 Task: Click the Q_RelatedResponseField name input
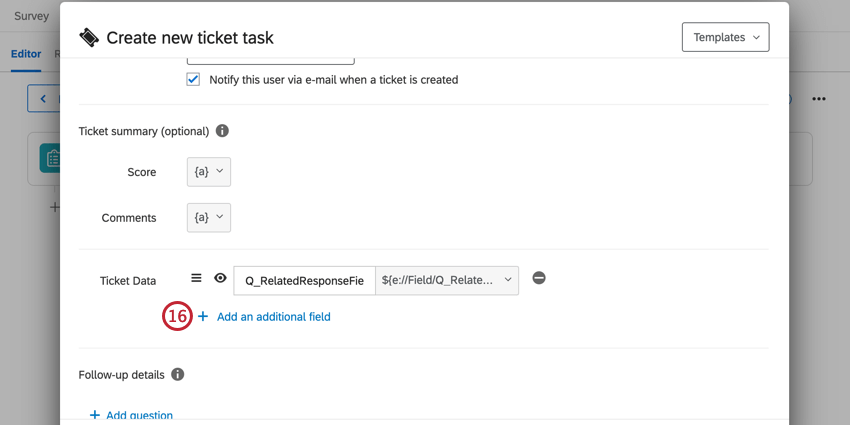304,280
